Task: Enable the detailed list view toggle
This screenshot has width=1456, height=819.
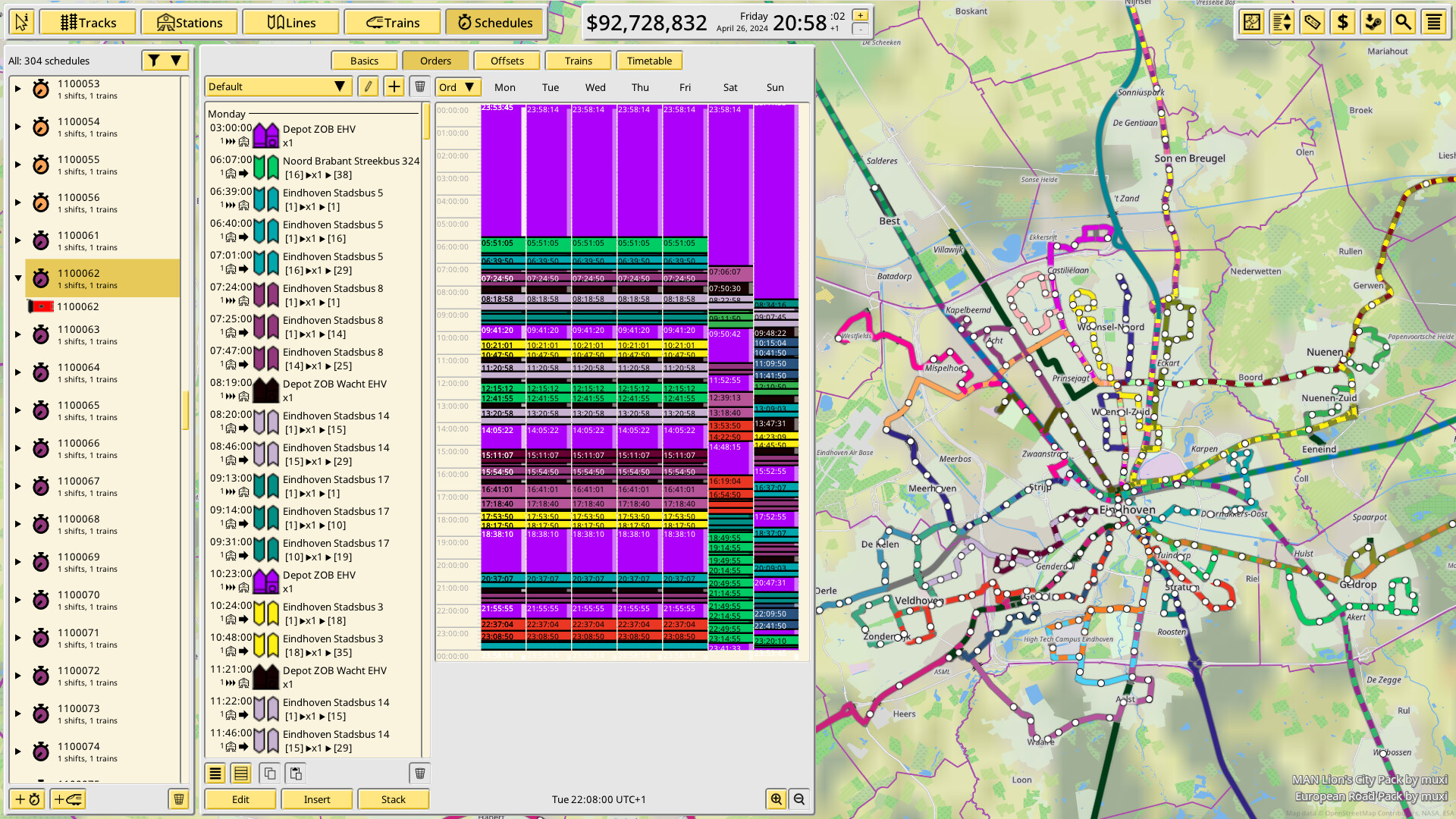Action: tap(240, 773)
